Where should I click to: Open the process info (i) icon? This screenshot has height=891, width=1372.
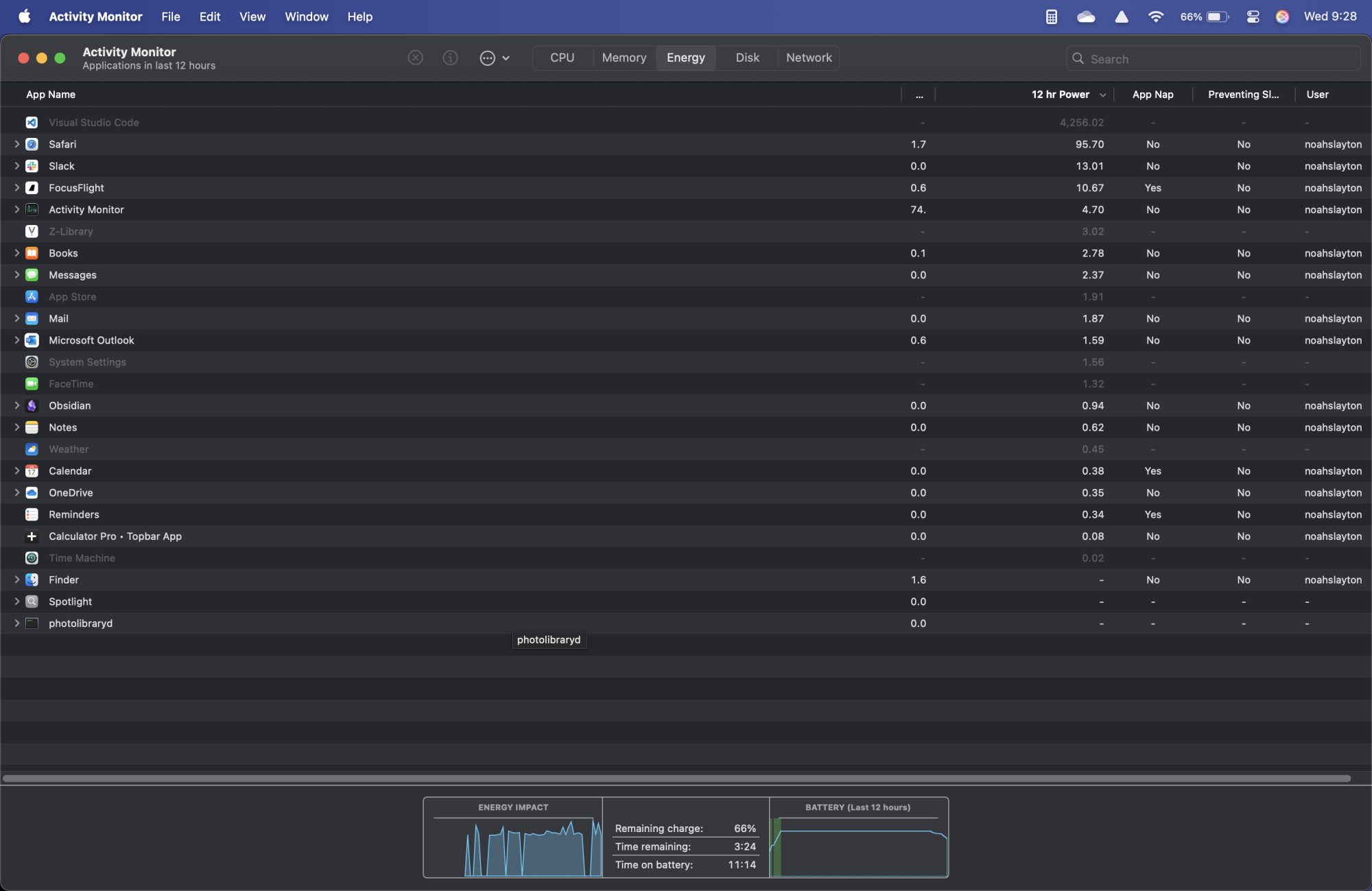450,58
